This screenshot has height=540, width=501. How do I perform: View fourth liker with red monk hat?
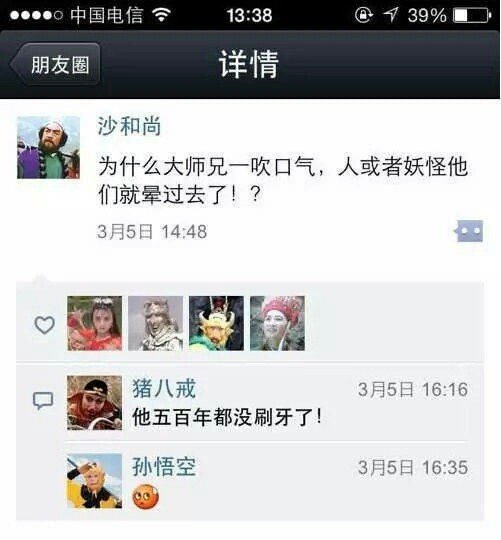pyautogui.click(x=277, y=323)
